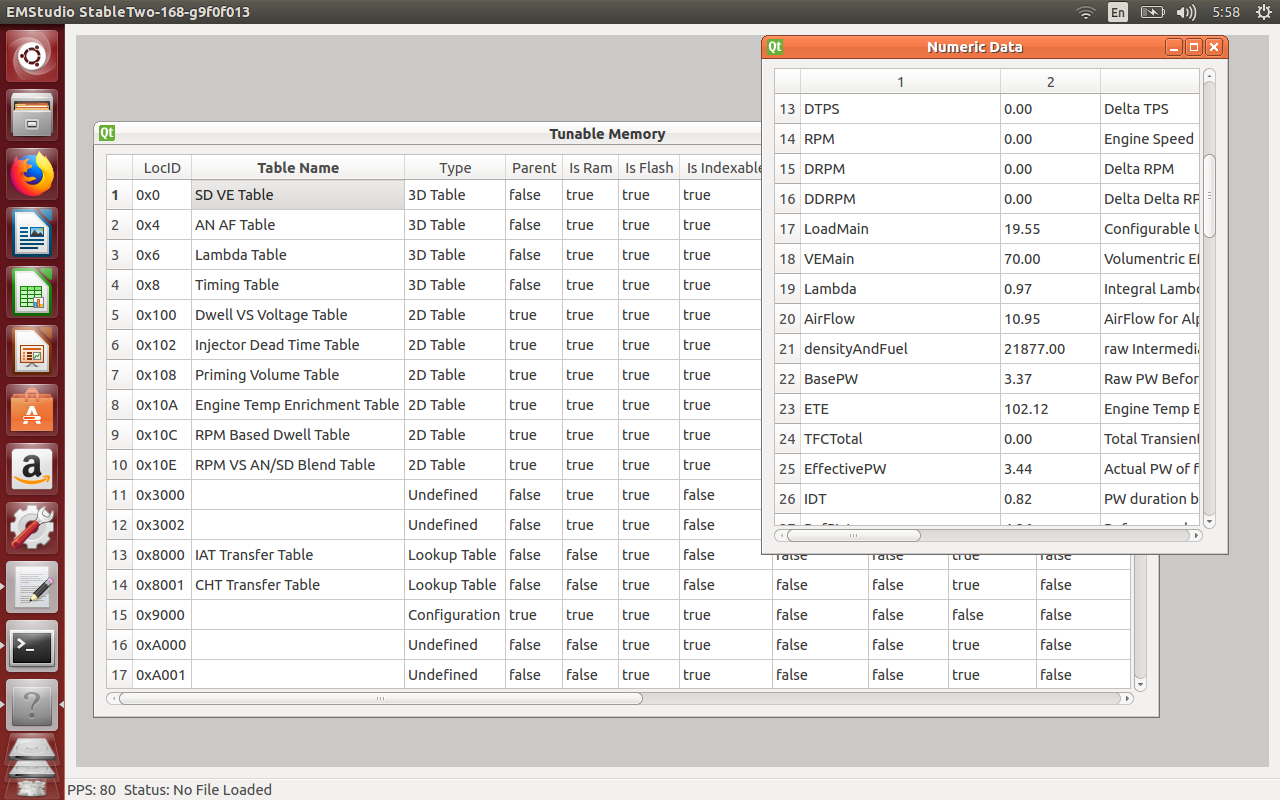
Task: Click the Amazon launcher icon
Action: pyautogui.click(x=32, y=470)
